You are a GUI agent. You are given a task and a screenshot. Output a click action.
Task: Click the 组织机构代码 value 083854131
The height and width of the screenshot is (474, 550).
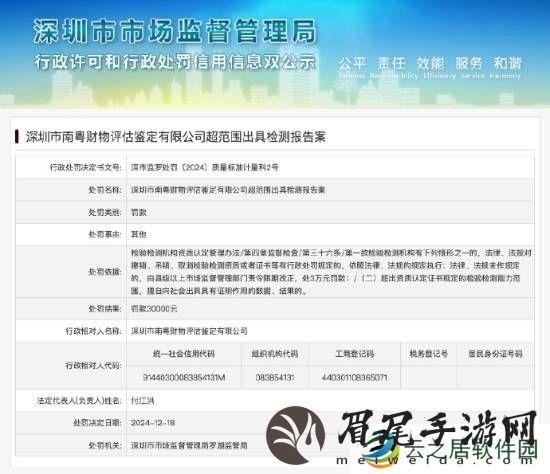pyautogui.click(x=275, y=378)
